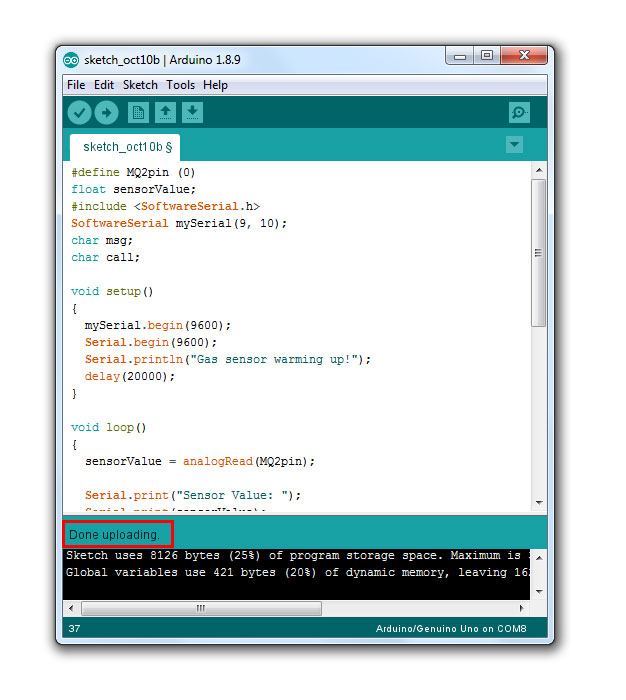The height and width of the screenshot is (700, 626).
Task: Click the 'Sketch uses 8126 bytes' console line
Action: click(x=297, y=555)
